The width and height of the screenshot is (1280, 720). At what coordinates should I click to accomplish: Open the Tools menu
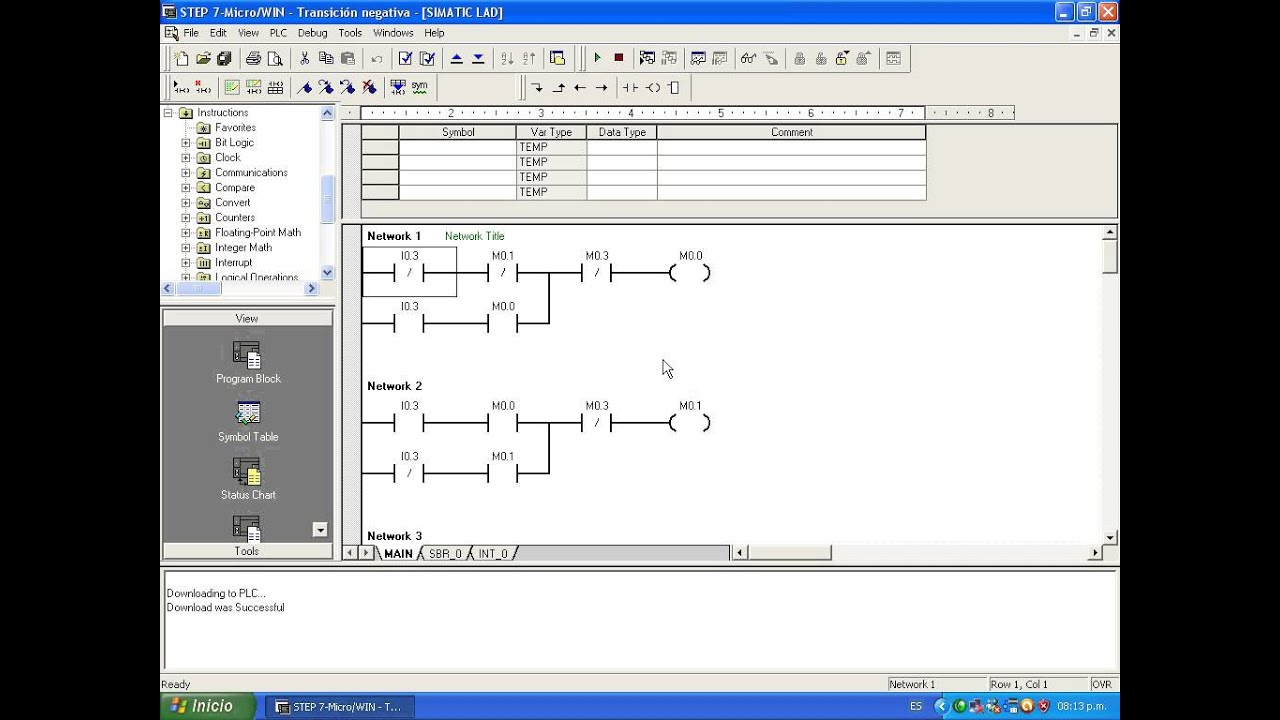[350, 33]
